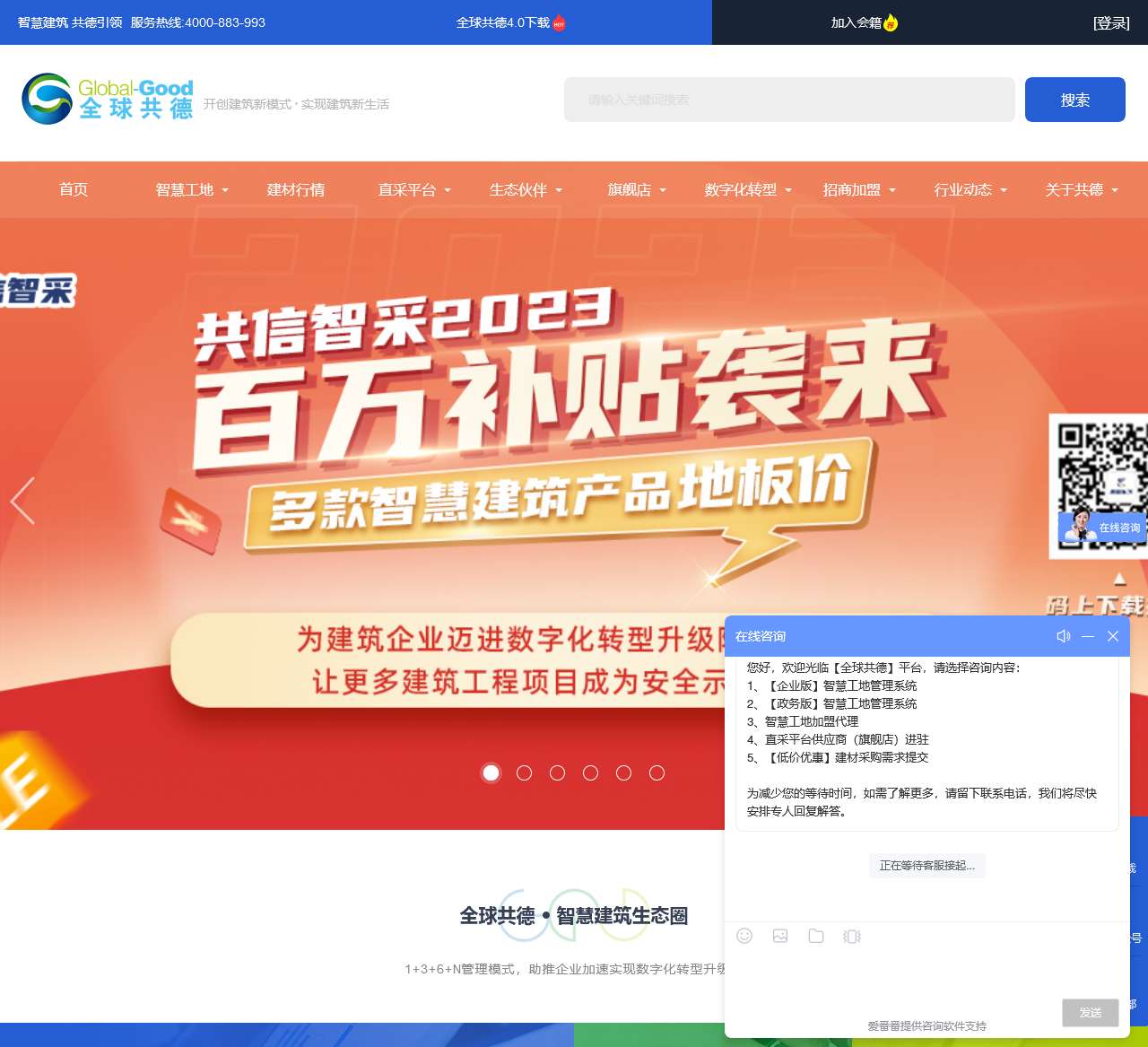This screenshot has width=1148, height=1047.
Task: Close the 在线咨询 chat window
Action: (x=1113, y=636)
